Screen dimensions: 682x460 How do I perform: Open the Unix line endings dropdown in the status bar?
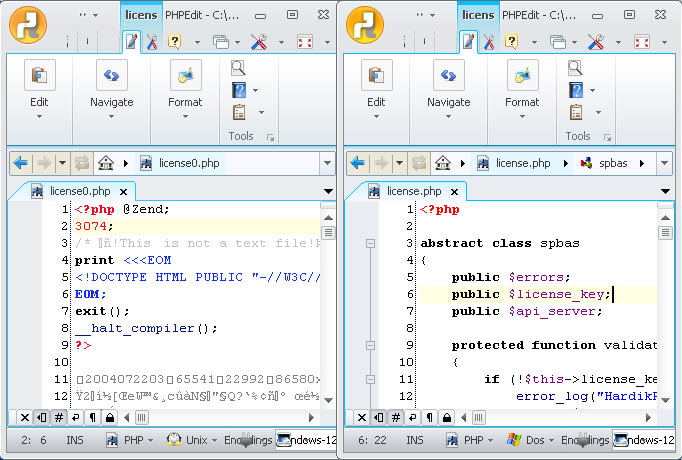(x=192, y=440)
